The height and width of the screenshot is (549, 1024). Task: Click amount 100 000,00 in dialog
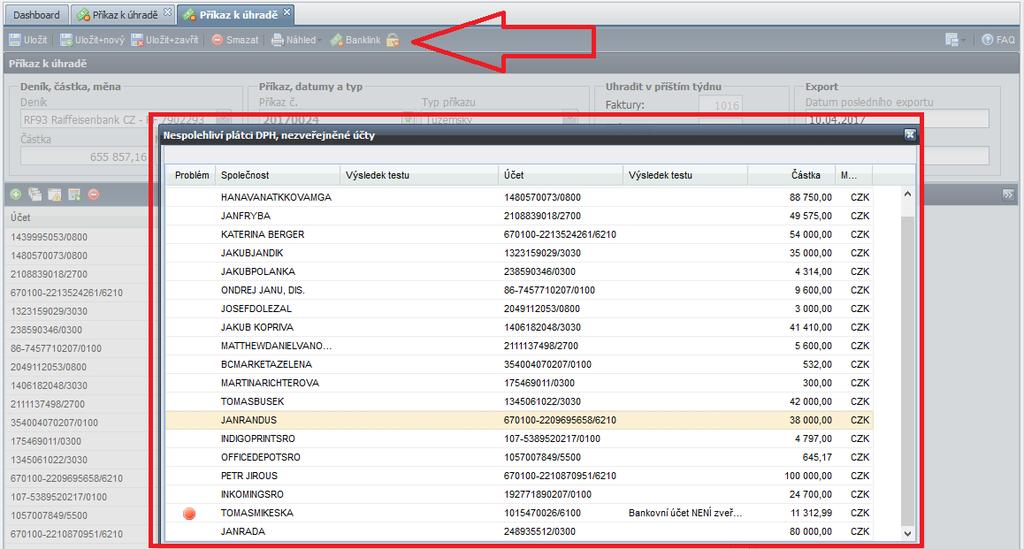click(808, 476)
